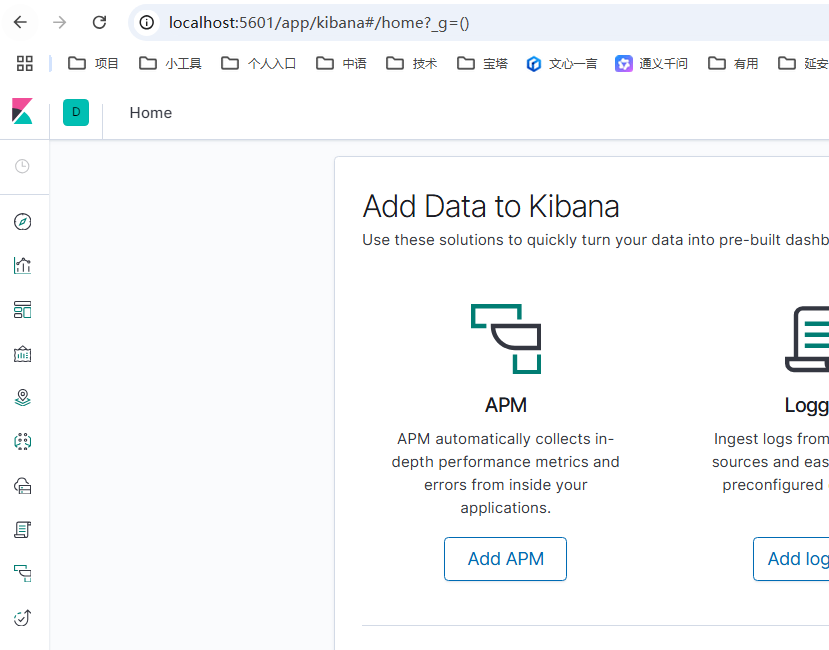The height and width of the screenshot is (650, 829).
Task: Open Uptime from the sidebar
Action: click(23, 618)
